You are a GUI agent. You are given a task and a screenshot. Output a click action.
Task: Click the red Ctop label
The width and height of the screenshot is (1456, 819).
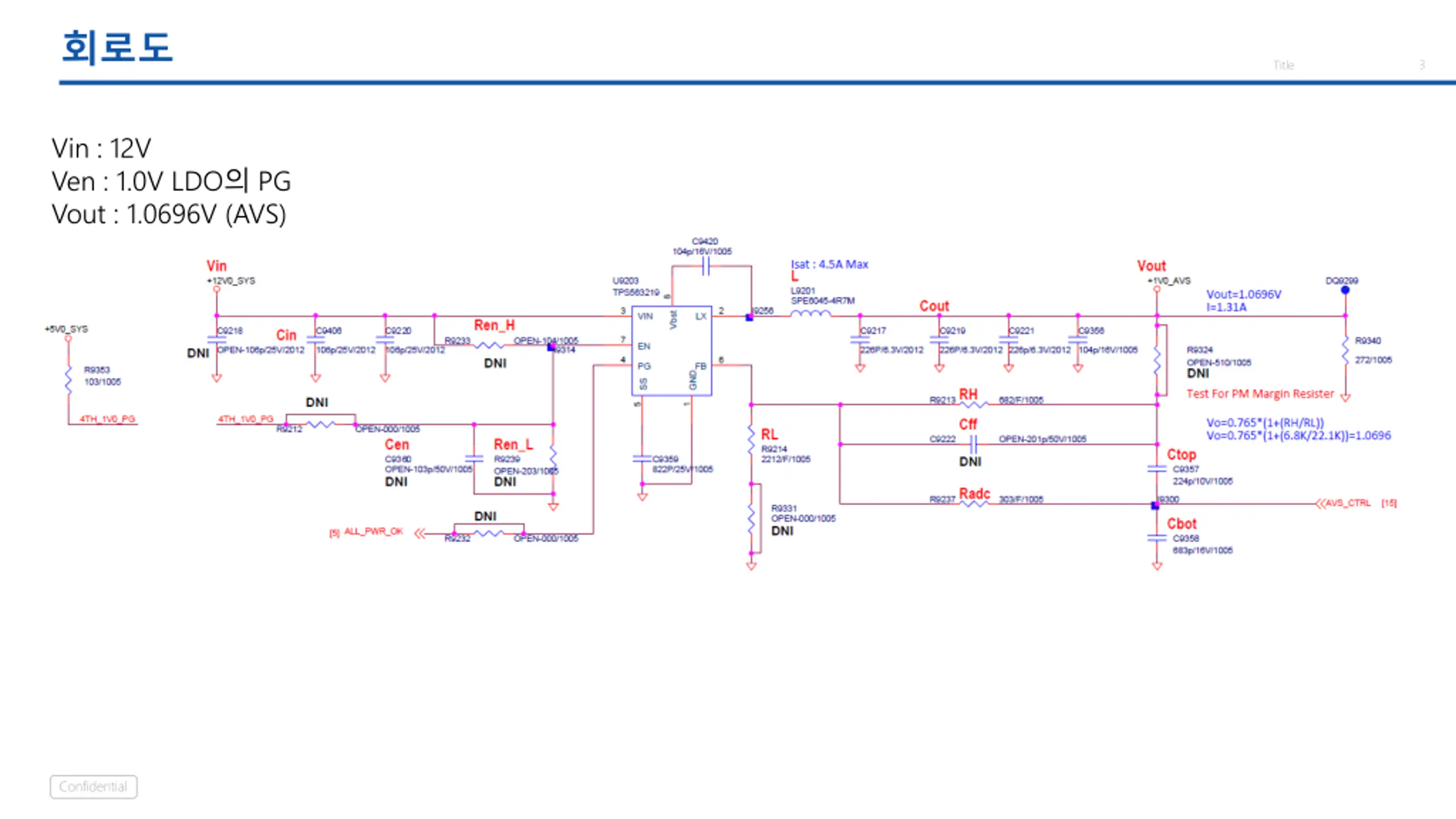[x=1181, y=454]
